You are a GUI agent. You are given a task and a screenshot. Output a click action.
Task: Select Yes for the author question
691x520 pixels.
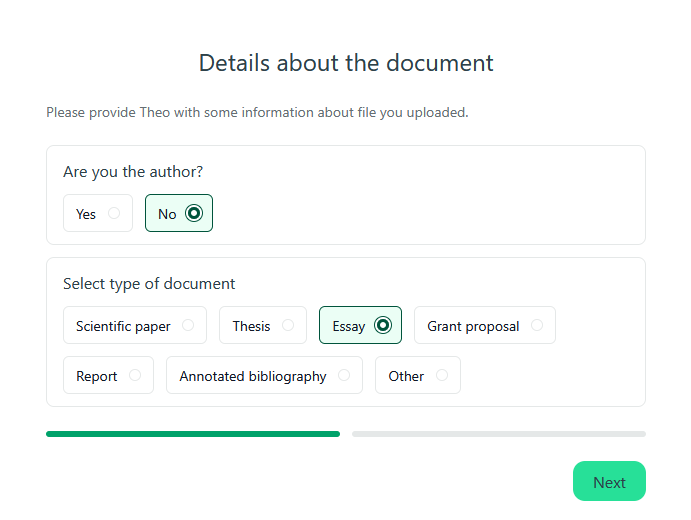97,213
